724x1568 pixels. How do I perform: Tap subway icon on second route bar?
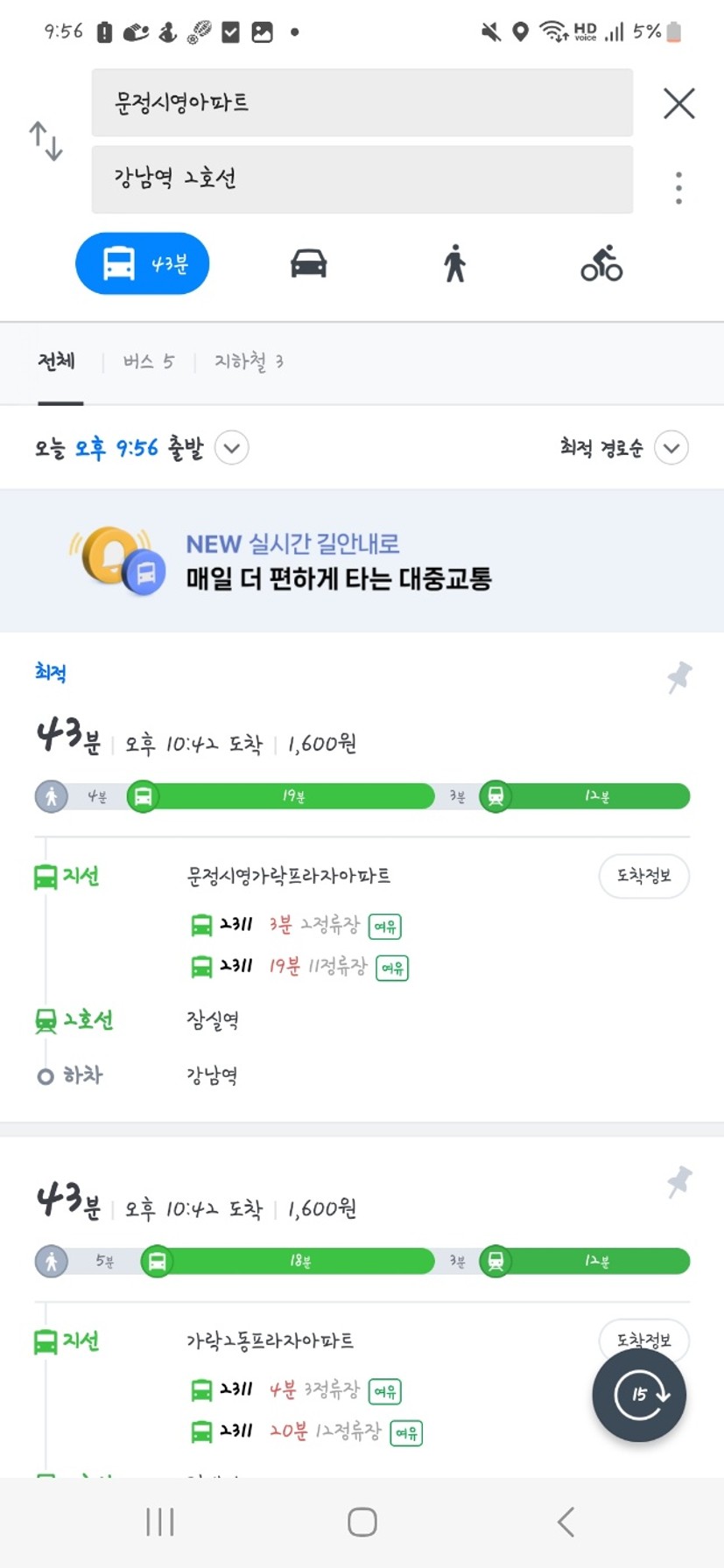(x=496, y=1261)
